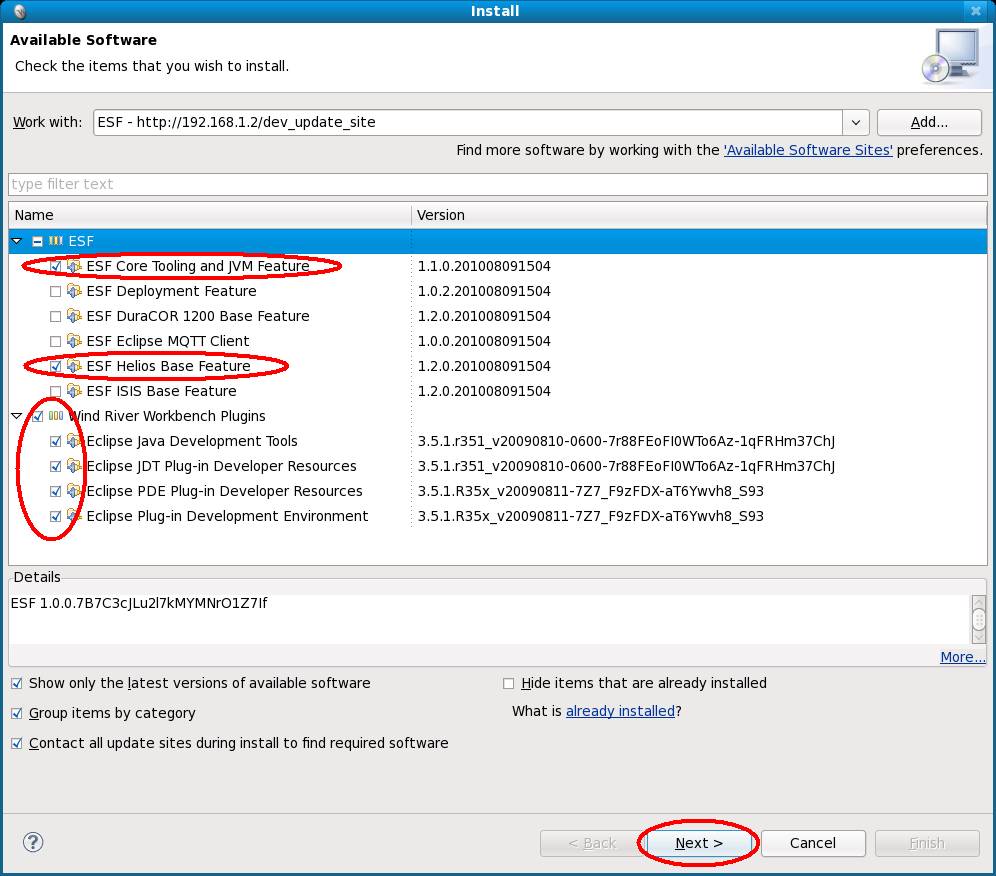Click the ESF Helios Base Feature icon
This screenshot has width=996, height=876.
click(x=74, y=366)
